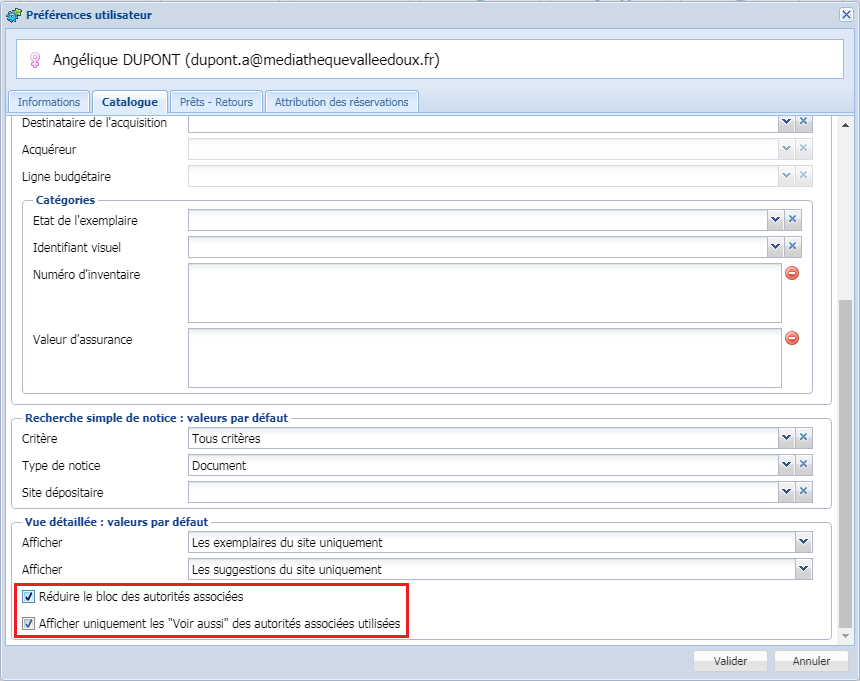
Task: Clear the Type de notice selection with the X icon
Action: pyautogui.click(x=803, y=464)
